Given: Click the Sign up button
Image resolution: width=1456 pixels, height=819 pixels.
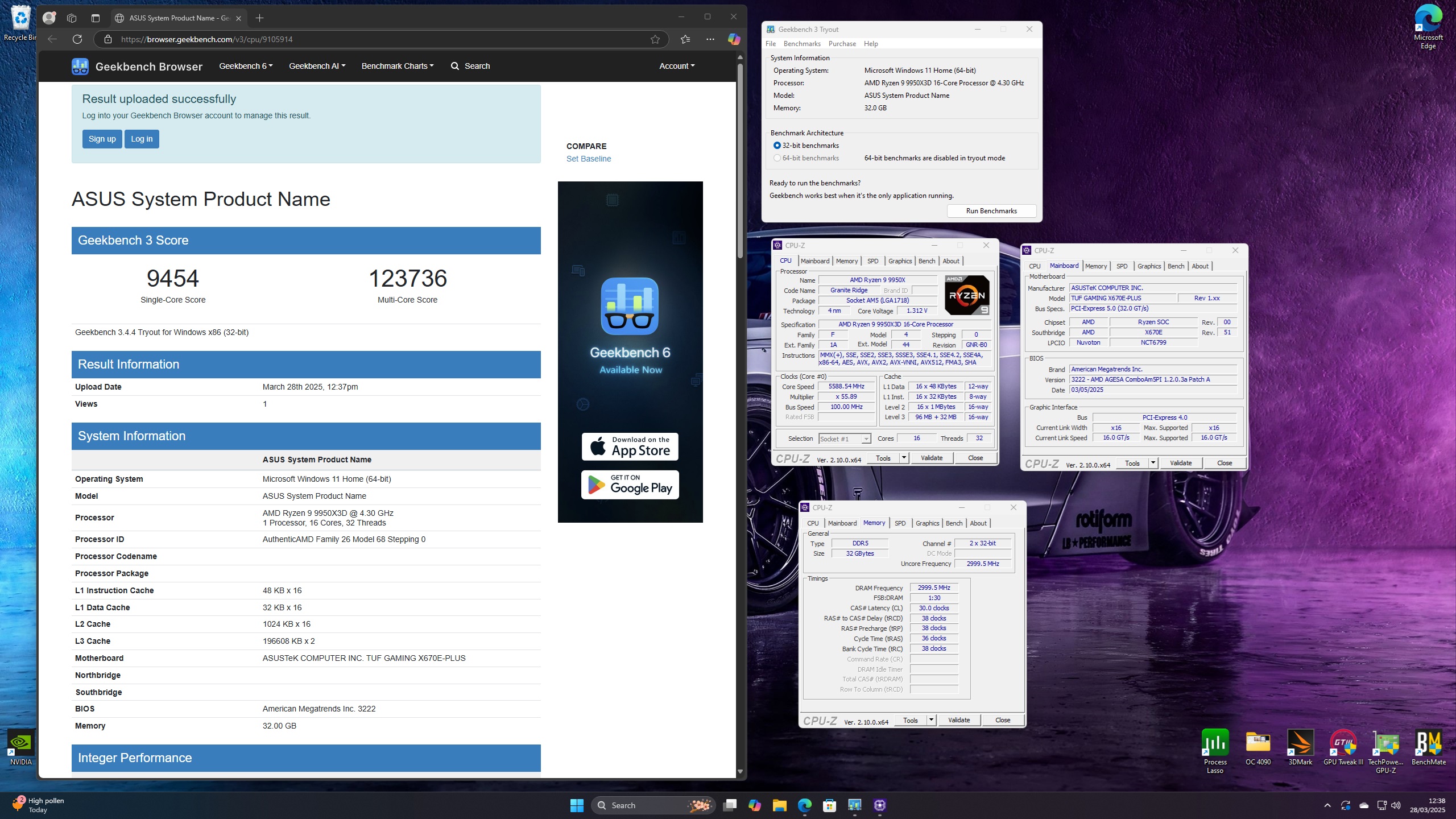Looking at the screenshot, I should tap(102, 139).
